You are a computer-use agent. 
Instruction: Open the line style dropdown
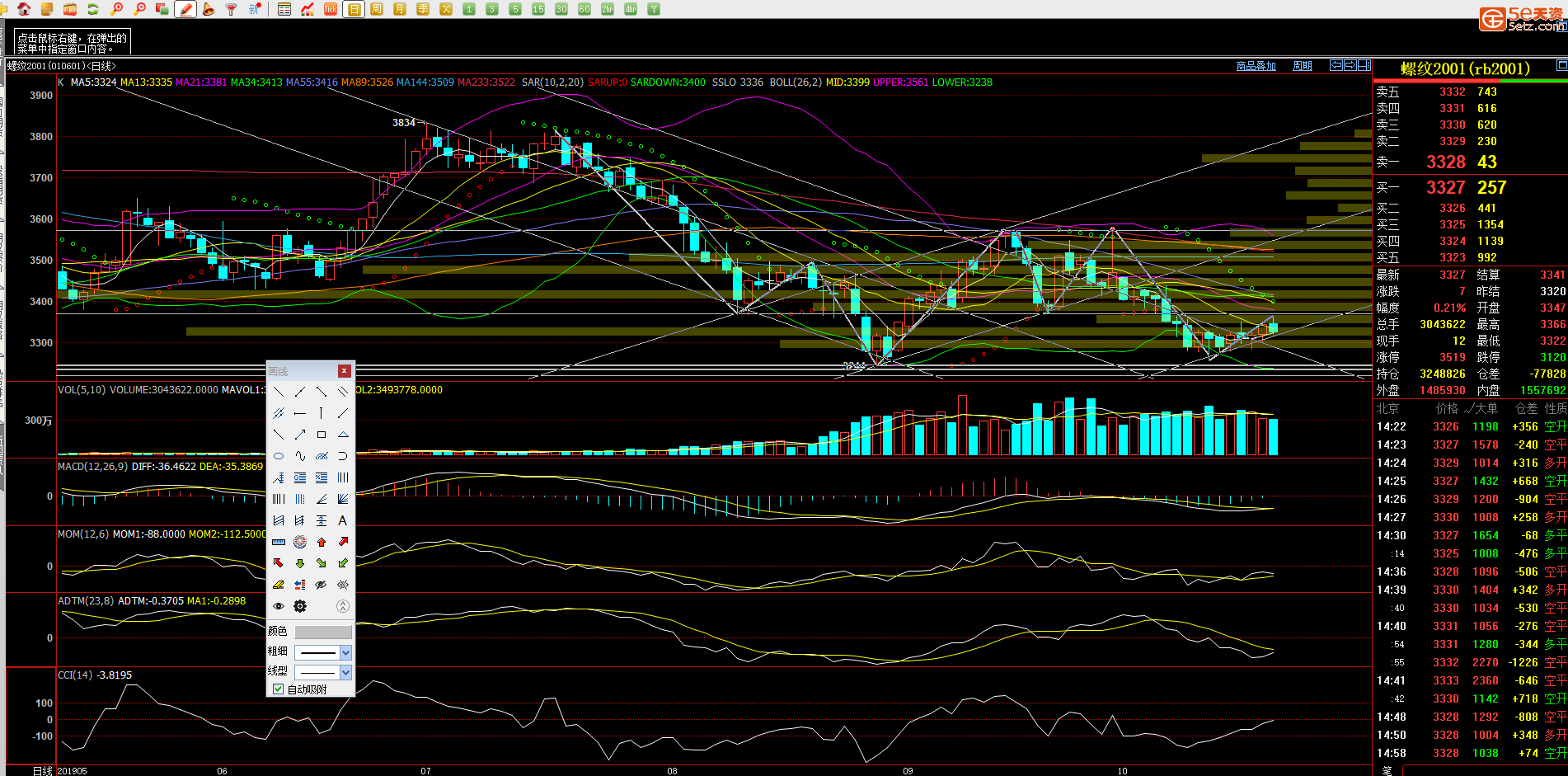click(x=345, y=672)
